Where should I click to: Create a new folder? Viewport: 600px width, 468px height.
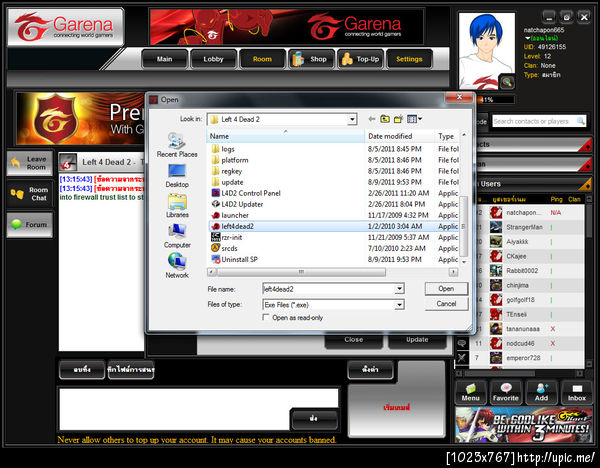click(398, 119)
